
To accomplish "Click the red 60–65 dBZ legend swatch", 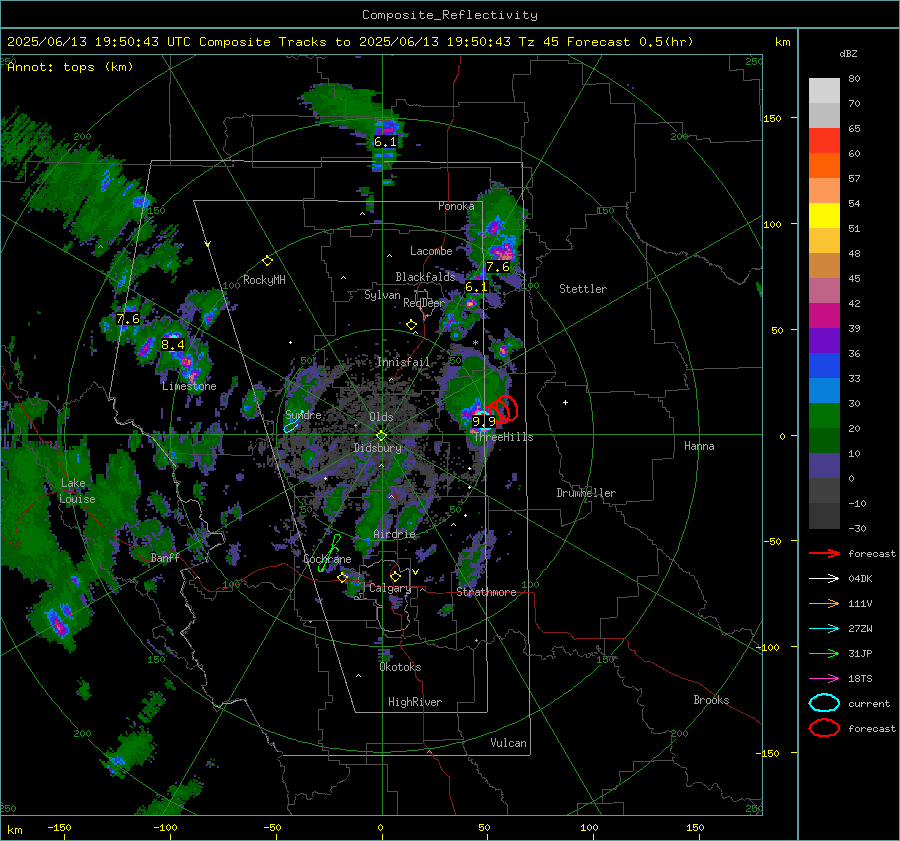I will point(824,141).
